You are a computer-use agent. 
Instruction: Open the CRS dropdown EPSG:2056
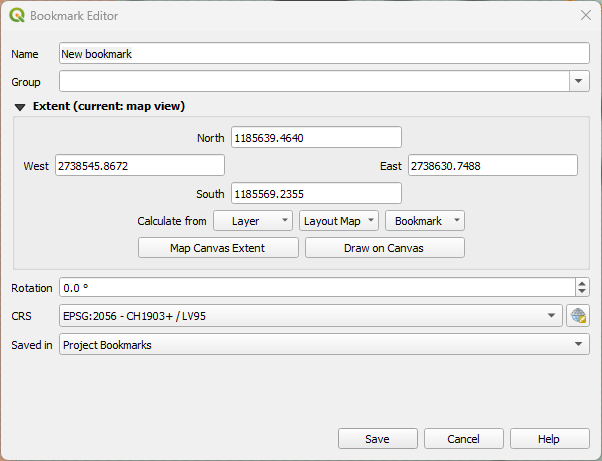tap(311, 316)
